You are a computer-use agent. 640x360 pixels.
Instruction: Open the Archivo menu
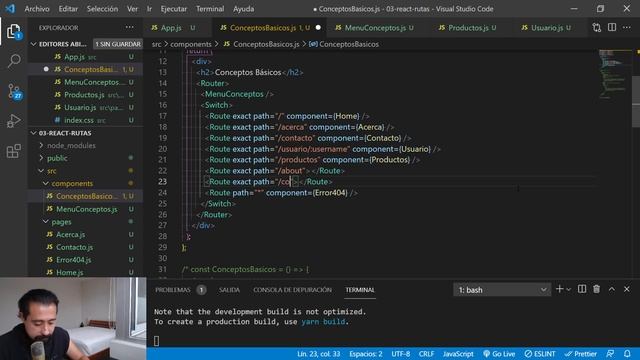(37, 9)
